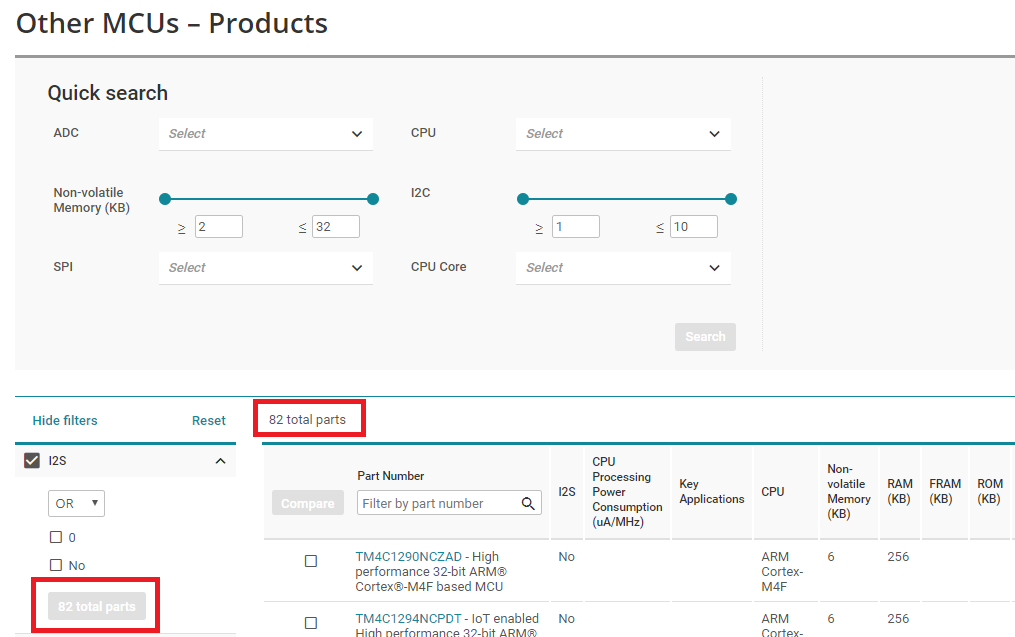Click the I2C minimum value field

coord(576,227)
